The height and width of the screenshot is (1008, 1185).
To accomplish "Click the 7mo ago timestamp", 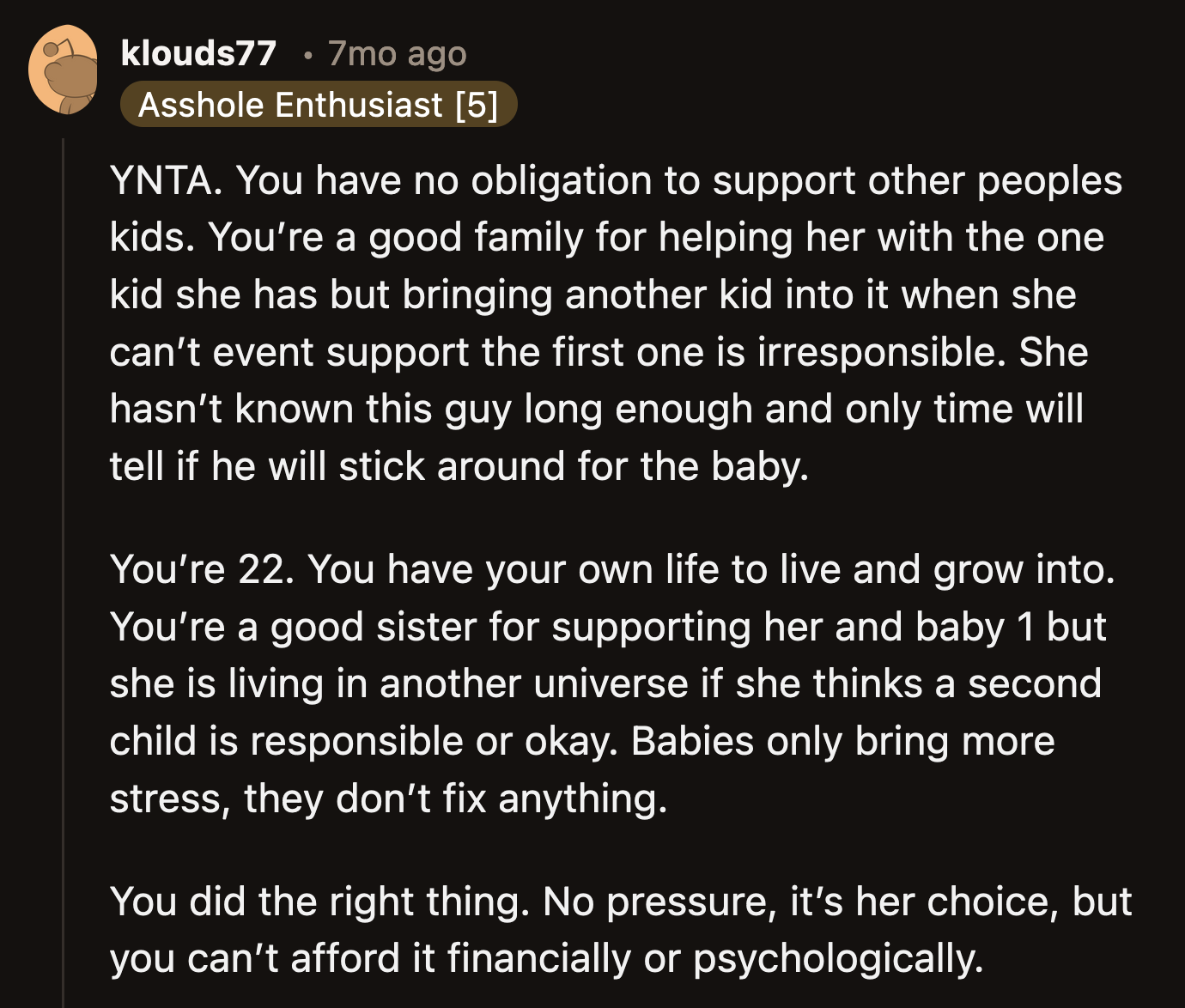I will click(x=397, y=53).
